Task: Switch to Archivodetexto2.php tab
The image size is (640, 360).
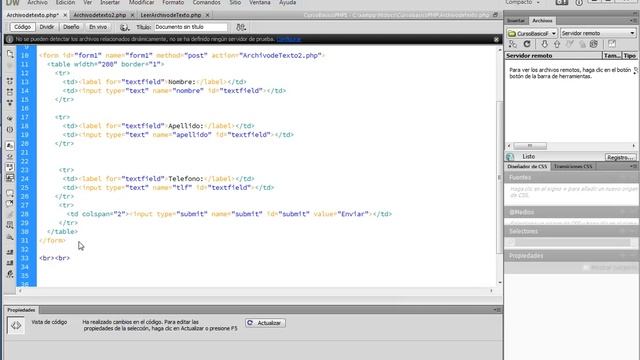Action: pyautogui.click(x=100, y=15)
